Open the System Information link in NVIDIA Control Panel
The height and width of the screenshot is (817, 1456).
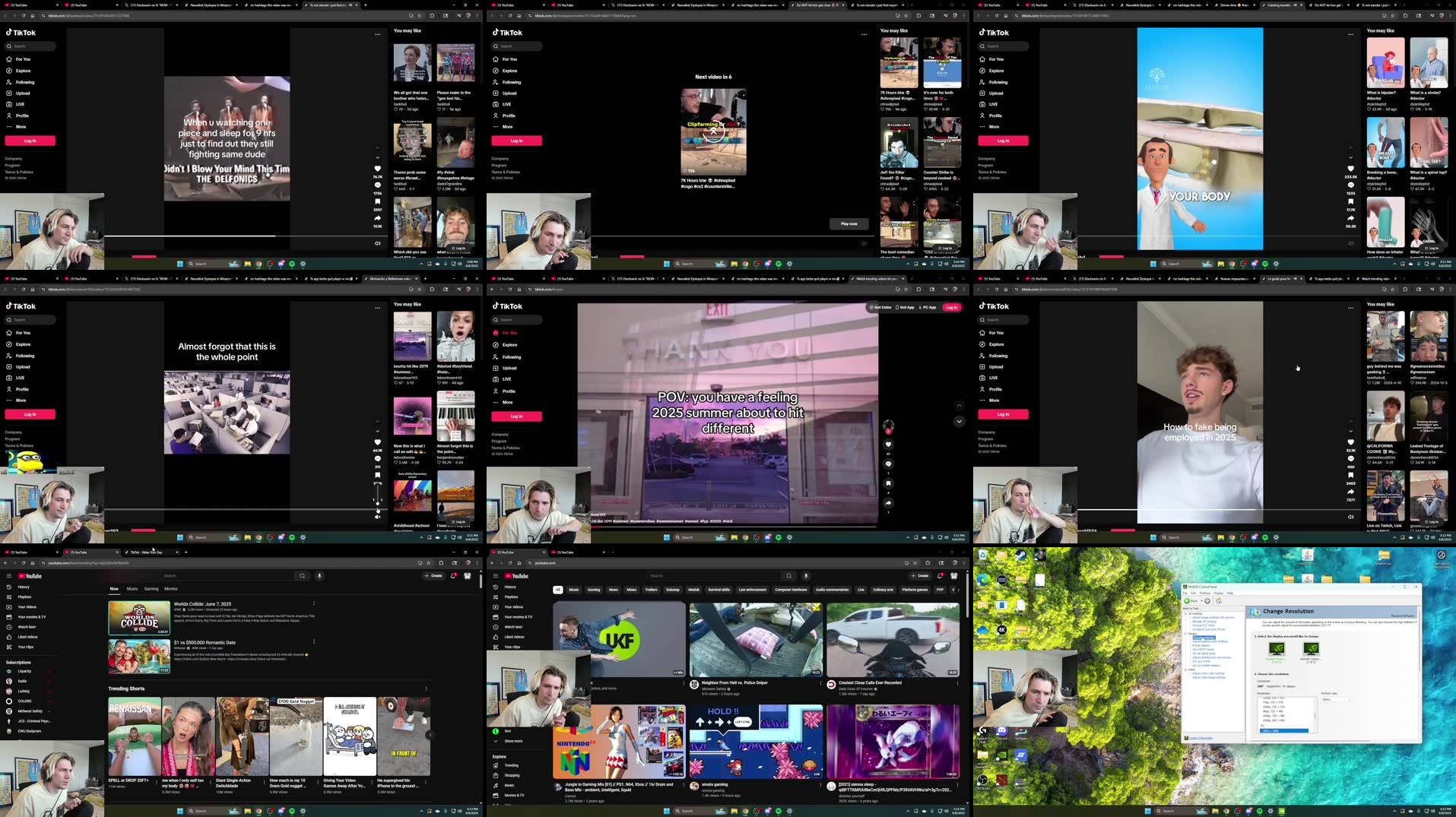click(x=1201, y=738)
